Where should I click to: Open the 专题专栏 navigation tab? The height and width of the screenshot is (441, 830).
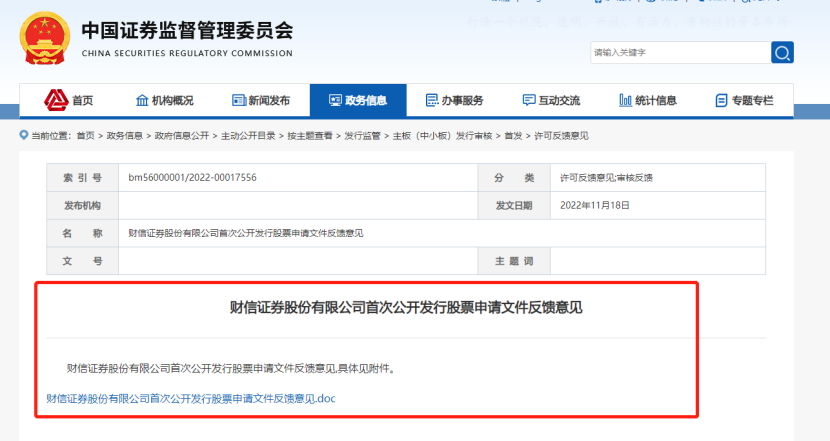click(745, 100)
